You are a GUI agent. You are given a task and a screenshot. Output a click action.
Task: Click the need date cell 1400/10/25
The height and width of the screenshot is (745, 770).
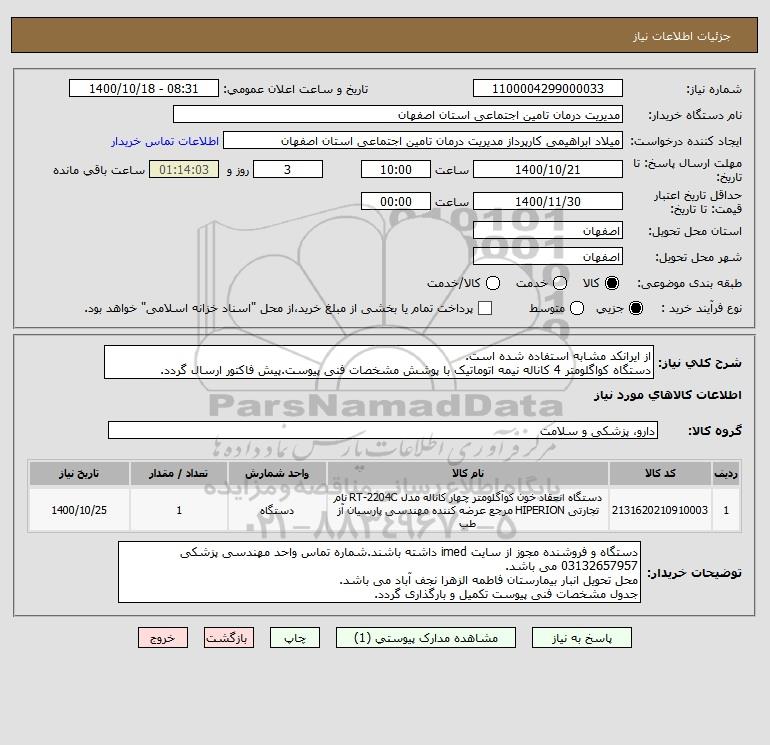79,510
